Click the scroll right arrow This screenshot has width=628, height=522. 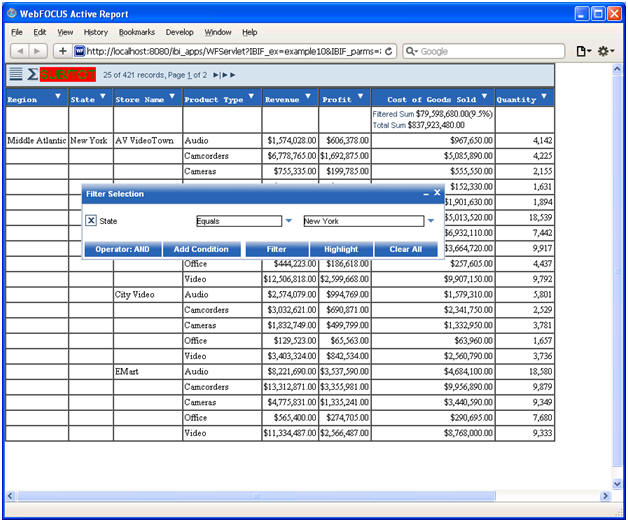(x=605, y=496)
